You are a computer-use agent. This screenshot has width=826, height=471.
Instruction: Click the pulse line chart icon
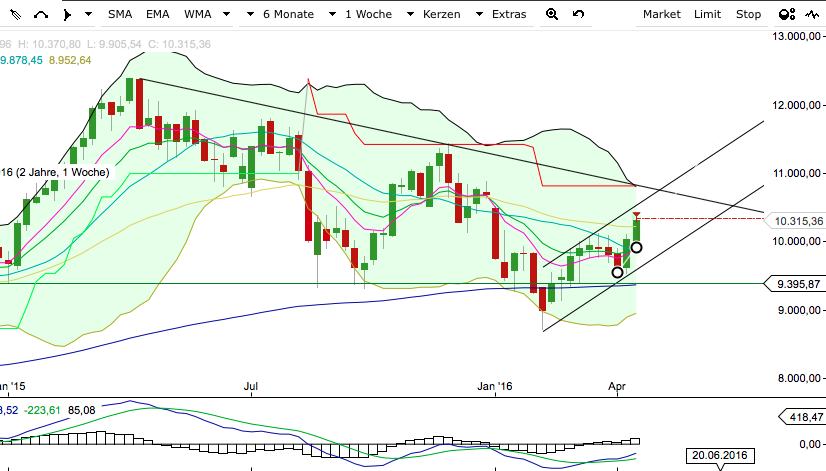coord(812,15)
